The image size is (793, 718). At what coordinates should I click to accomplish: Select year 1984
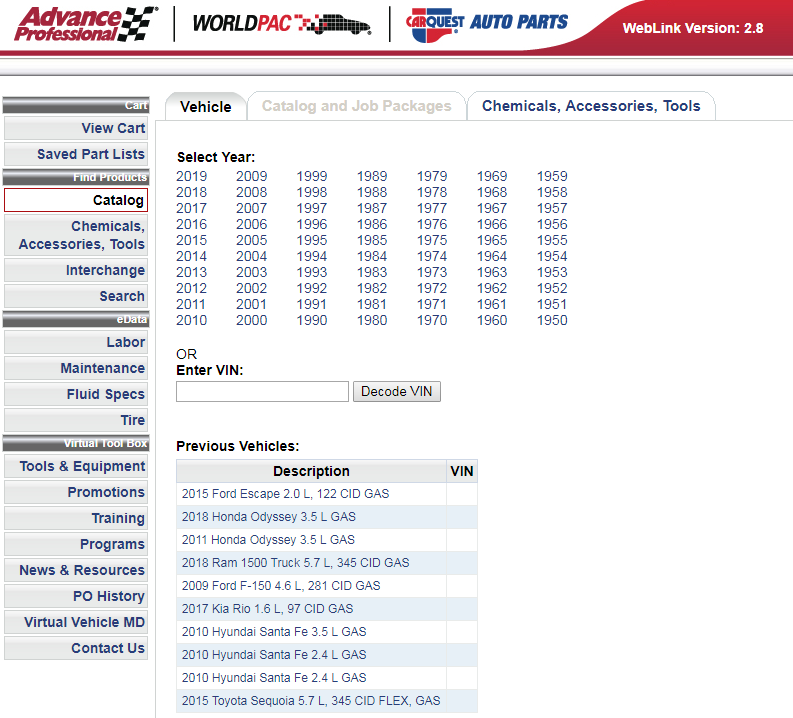point(372,256)
